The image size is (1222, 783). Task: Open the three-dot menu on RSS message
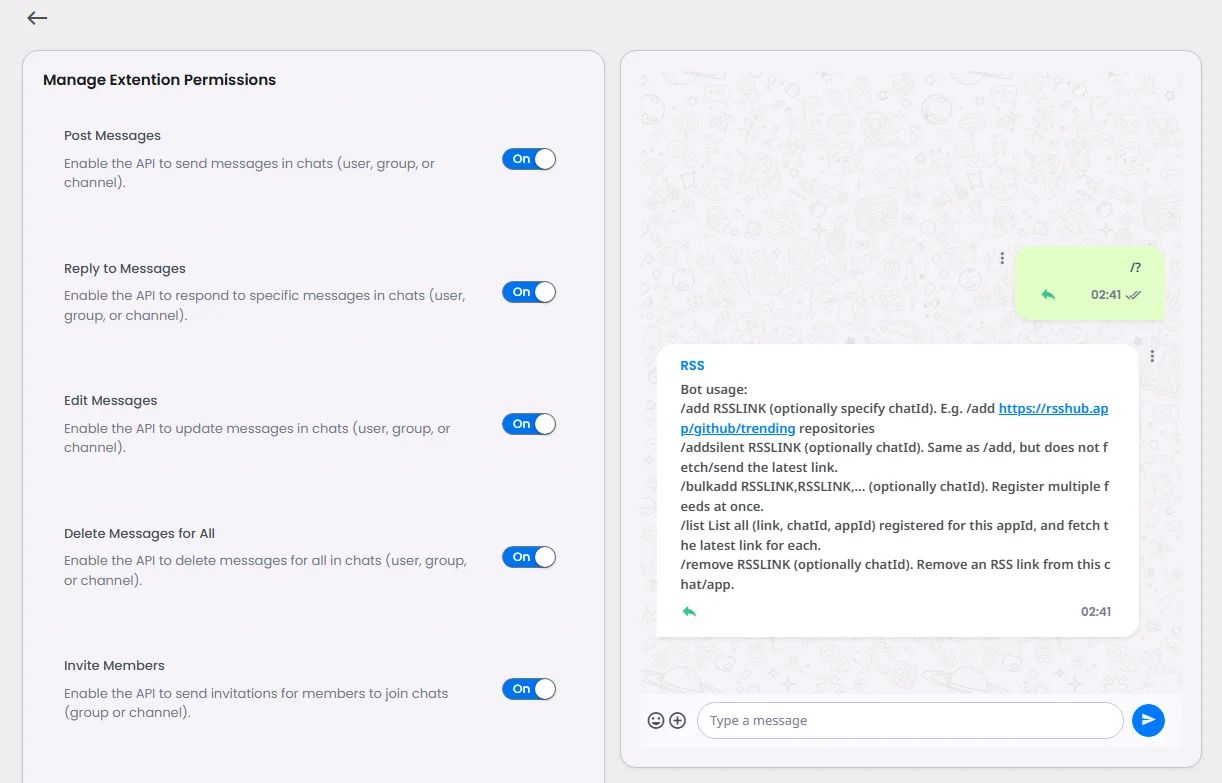point(1153,356)
